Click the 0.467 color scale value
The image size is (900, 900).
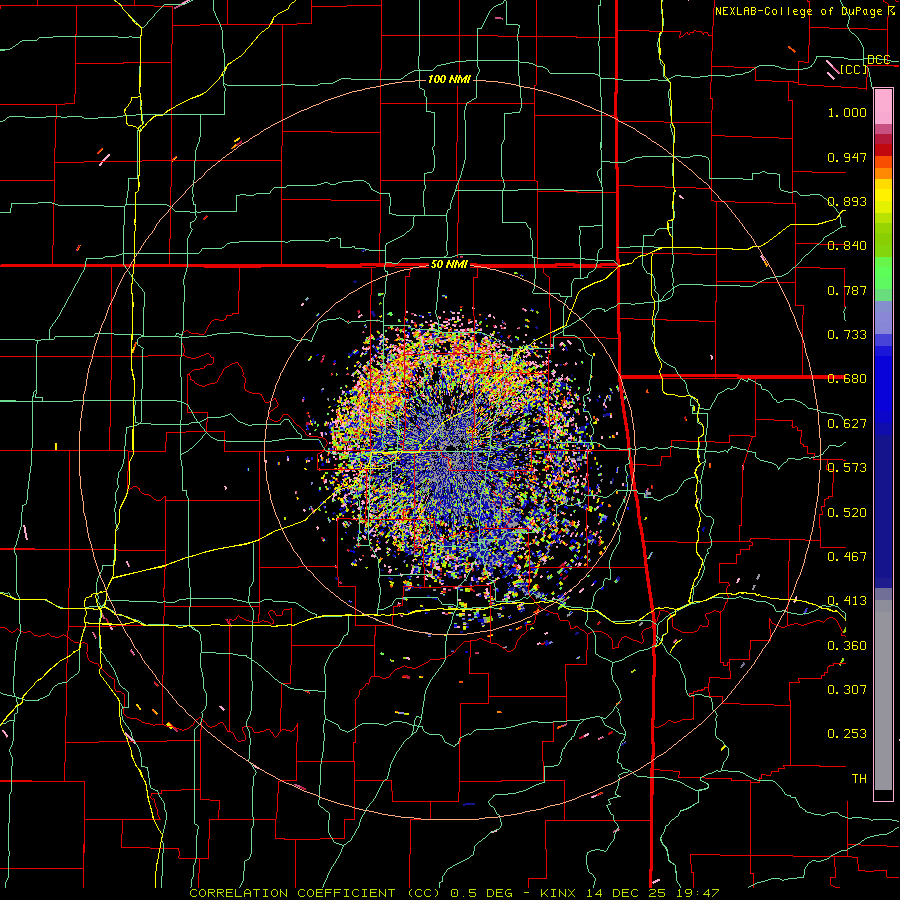click(847, 557)
